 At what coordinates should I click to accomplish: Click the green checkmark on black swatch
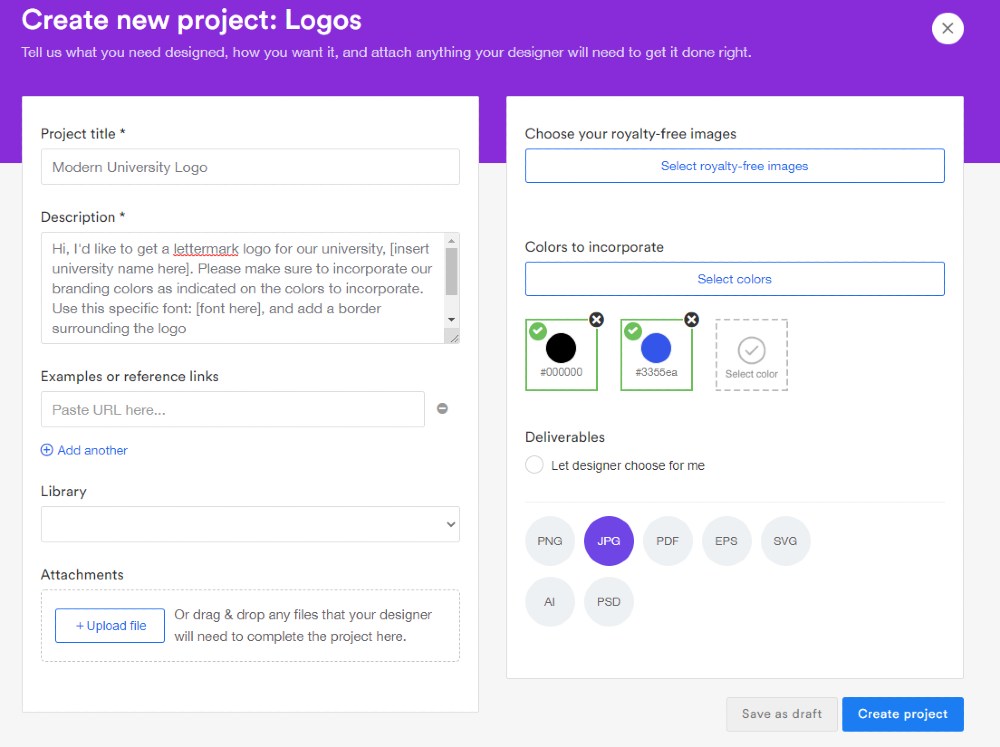pyautogui.click(x=538, y=331)
